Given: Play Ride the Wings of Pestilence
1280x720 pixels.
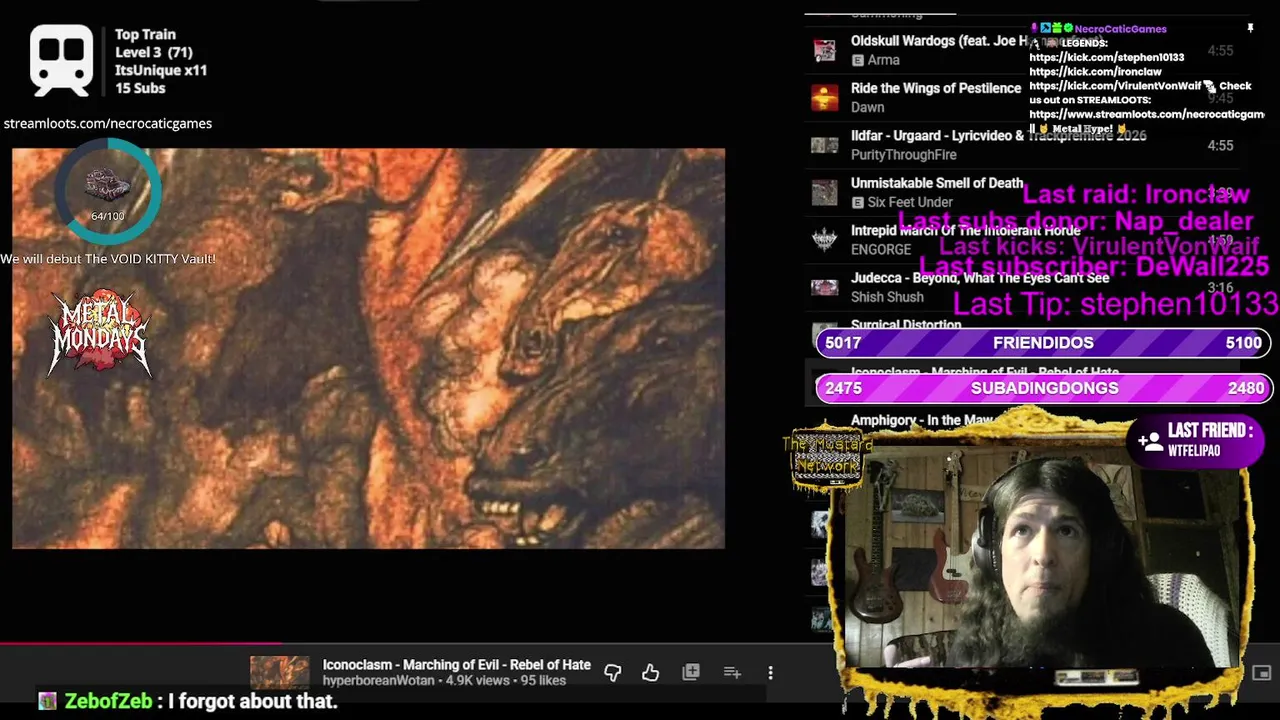Looking at the screenshot, I should [1020, 97].
